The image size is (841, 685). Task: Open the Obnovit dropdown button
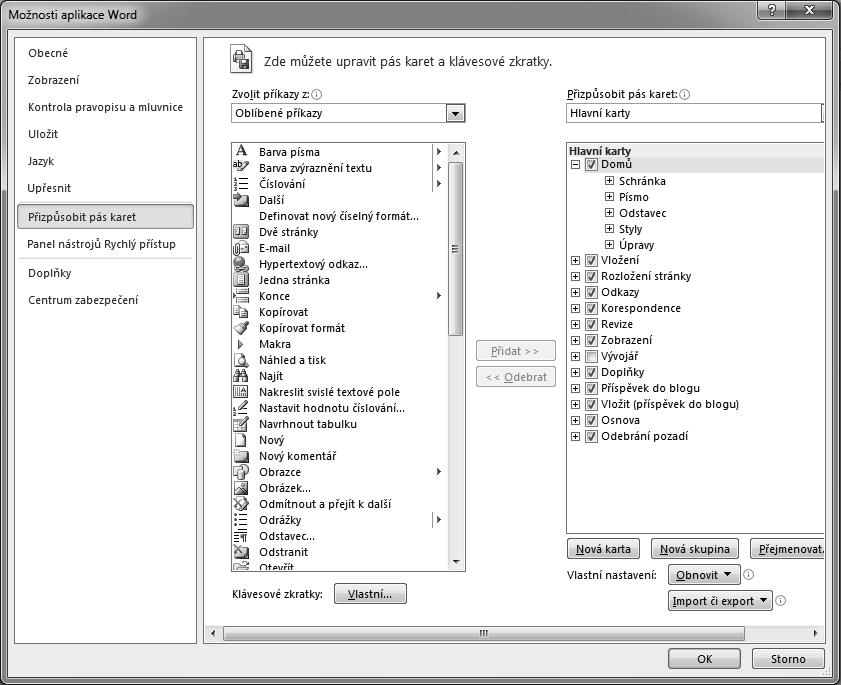[704, 574]
